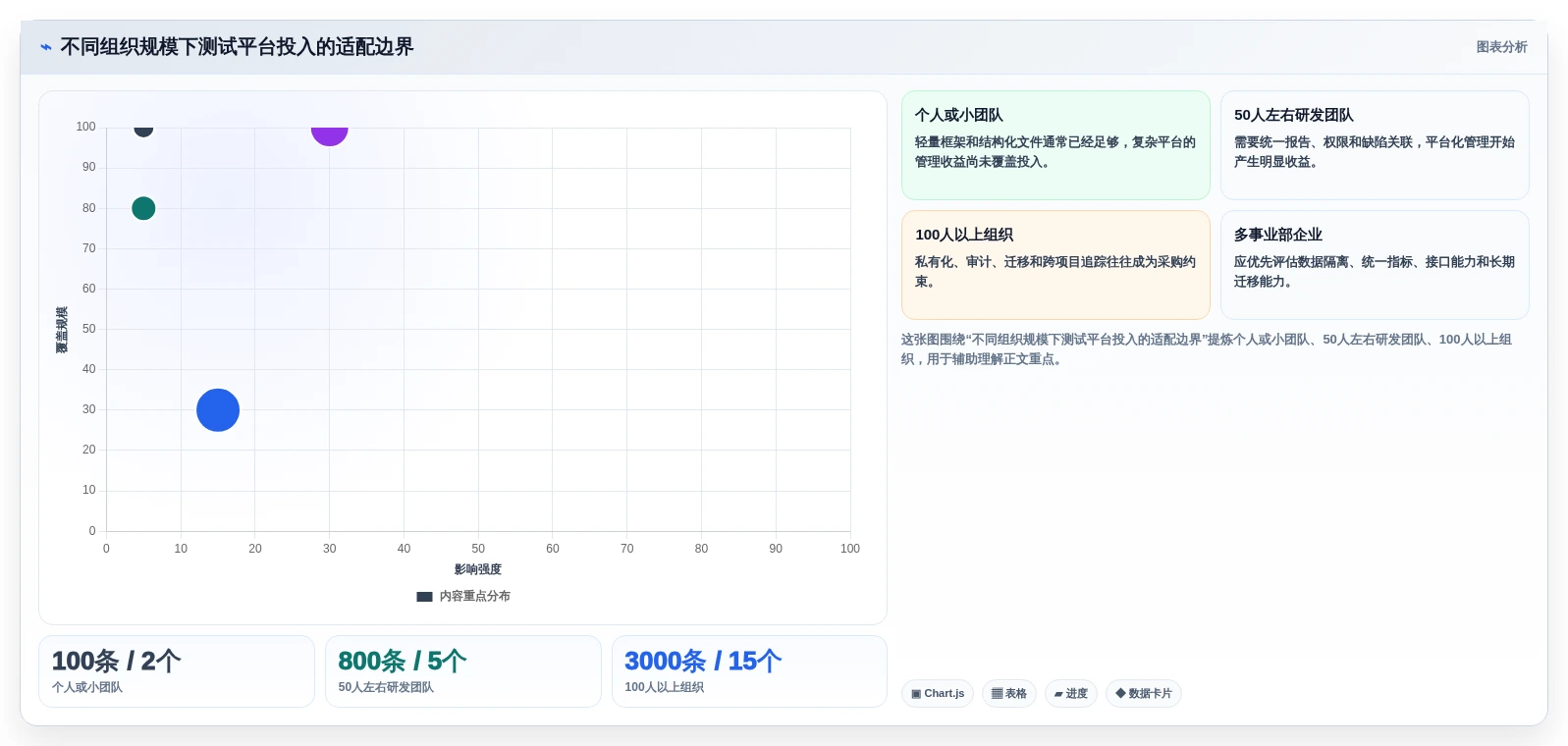Click the 100人以上组织 label under 3000条
This screenshot has width=1568, height=746.
(x=665, y=687)
